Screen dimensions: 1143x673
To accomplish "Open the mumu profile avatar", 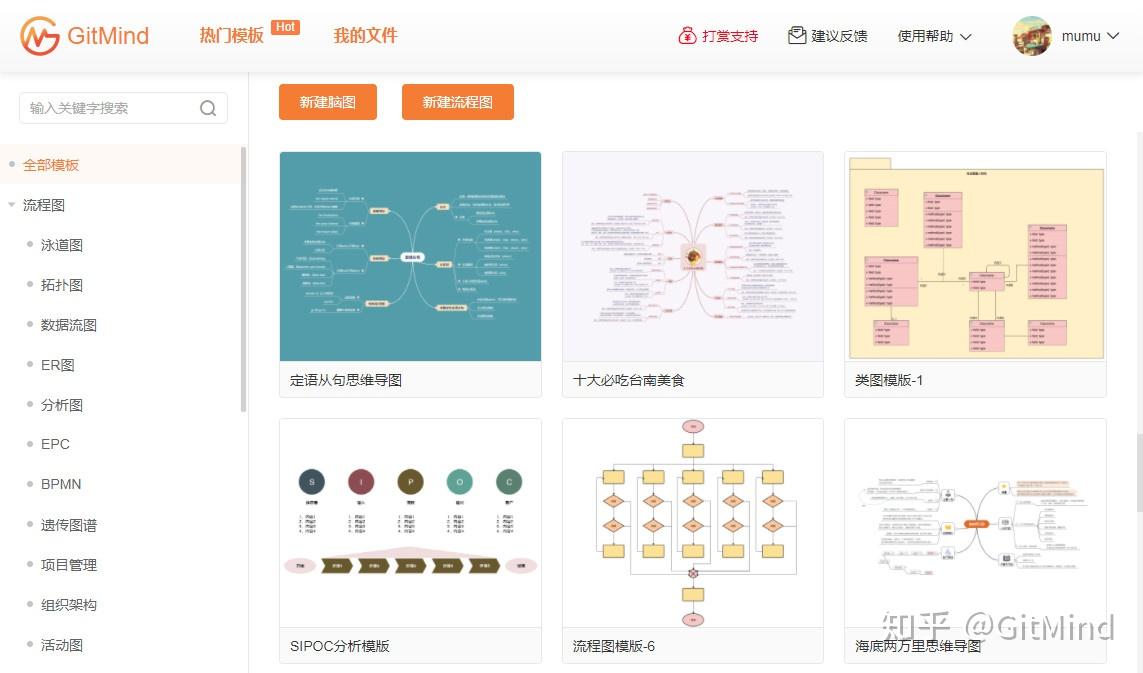I will [x=1031, y=36].
